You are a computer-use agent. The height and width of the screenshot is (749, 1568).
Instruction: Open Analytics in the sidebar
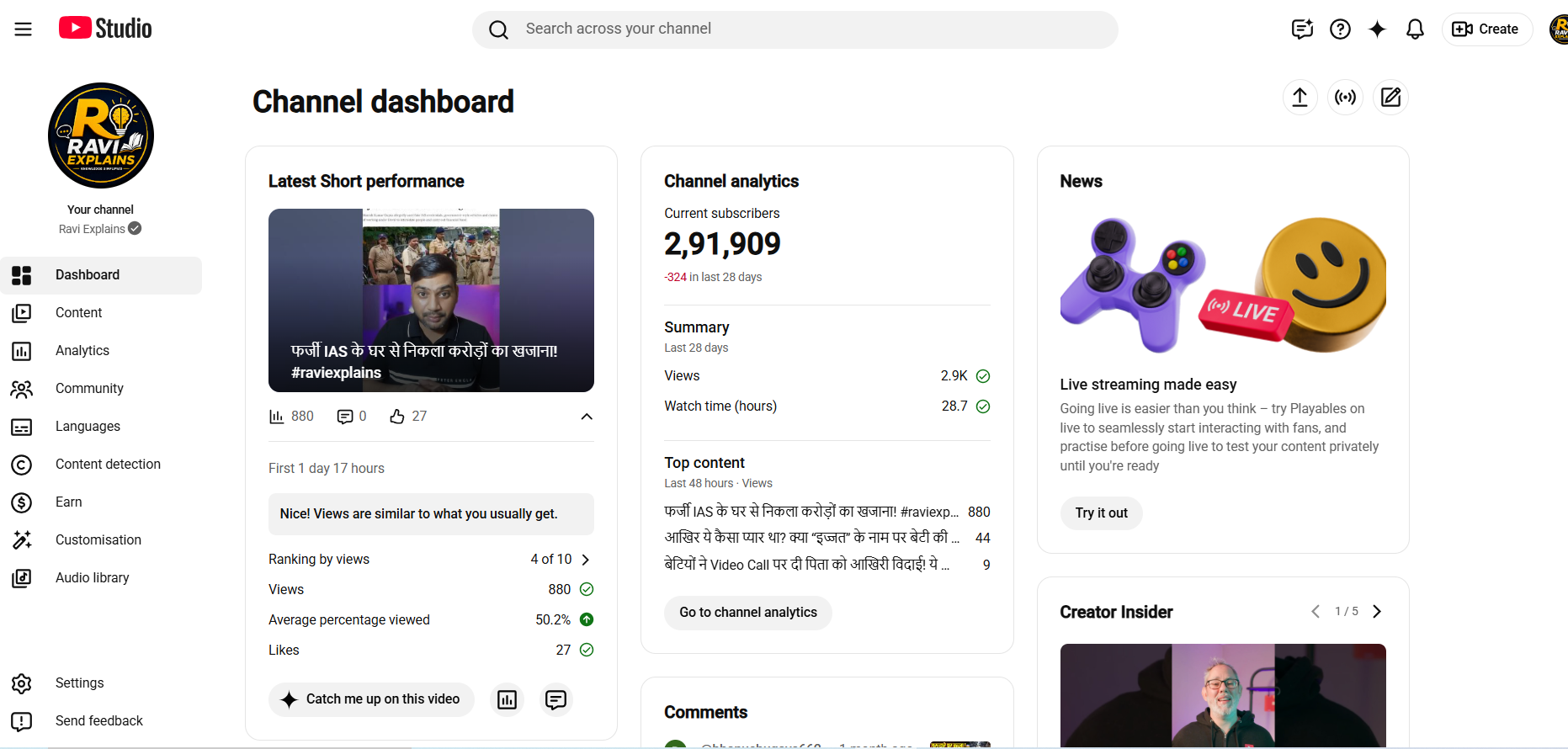click(101, 351)
